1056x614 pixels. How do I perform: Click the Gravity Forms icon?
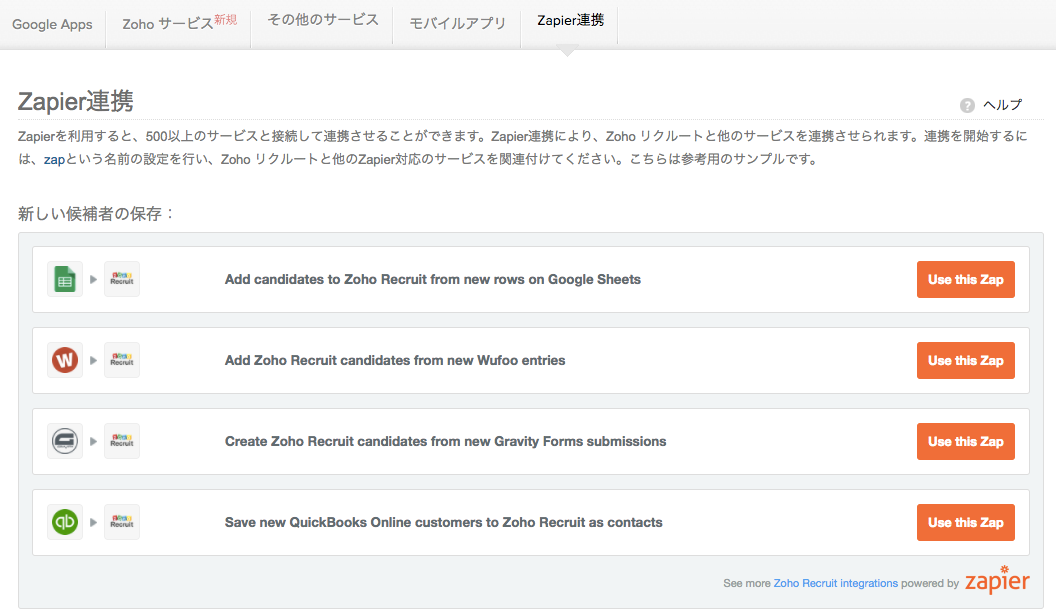[65, 441]
